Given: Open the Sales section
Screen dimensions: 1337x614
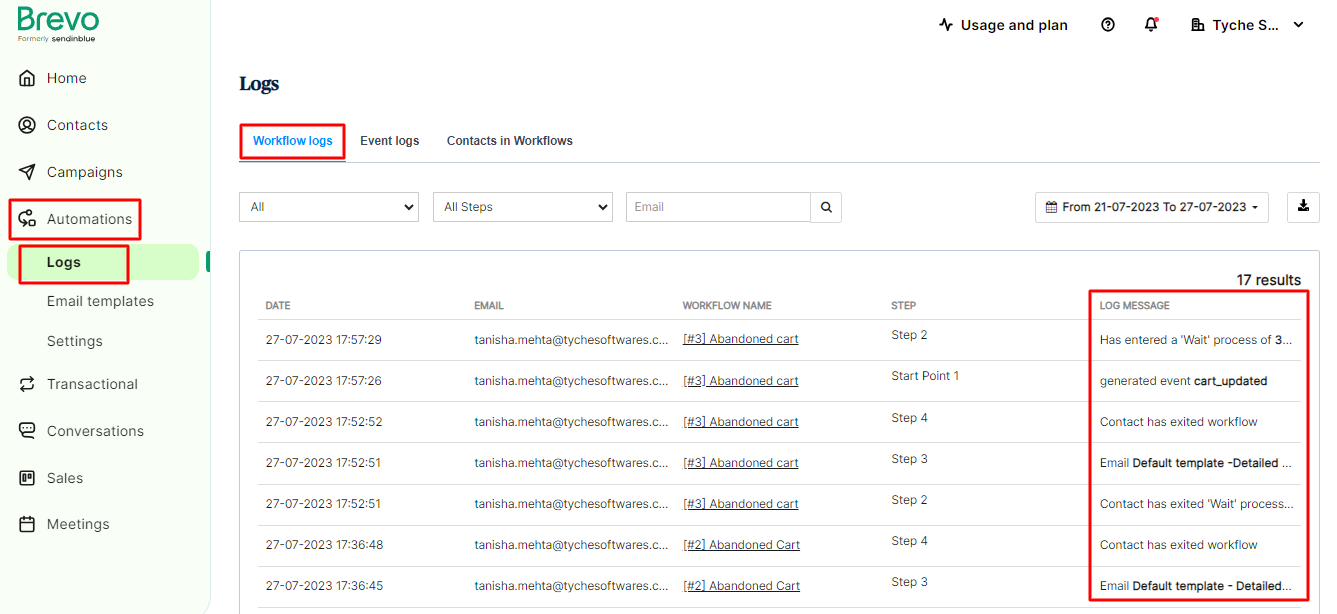Looking at the screenshot, I should click(65, 478).
